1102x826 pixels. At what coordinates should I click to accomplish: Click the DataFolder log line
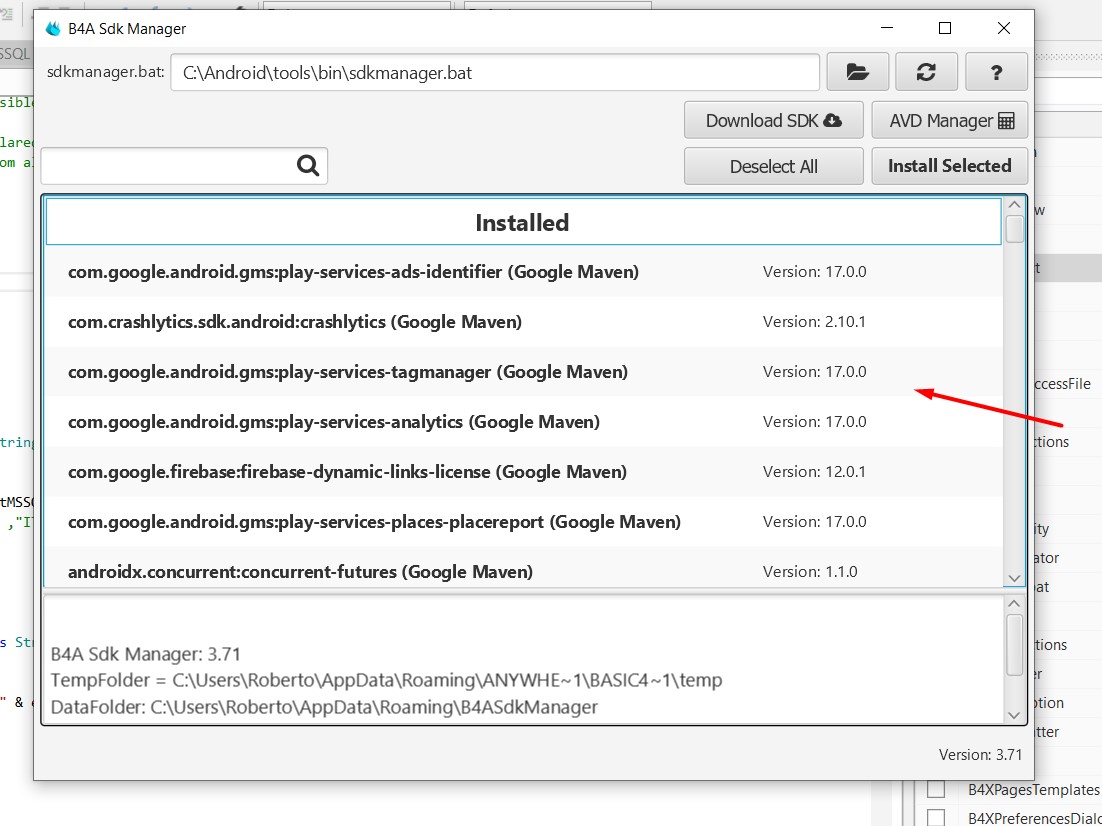click(x=324, y=707)
